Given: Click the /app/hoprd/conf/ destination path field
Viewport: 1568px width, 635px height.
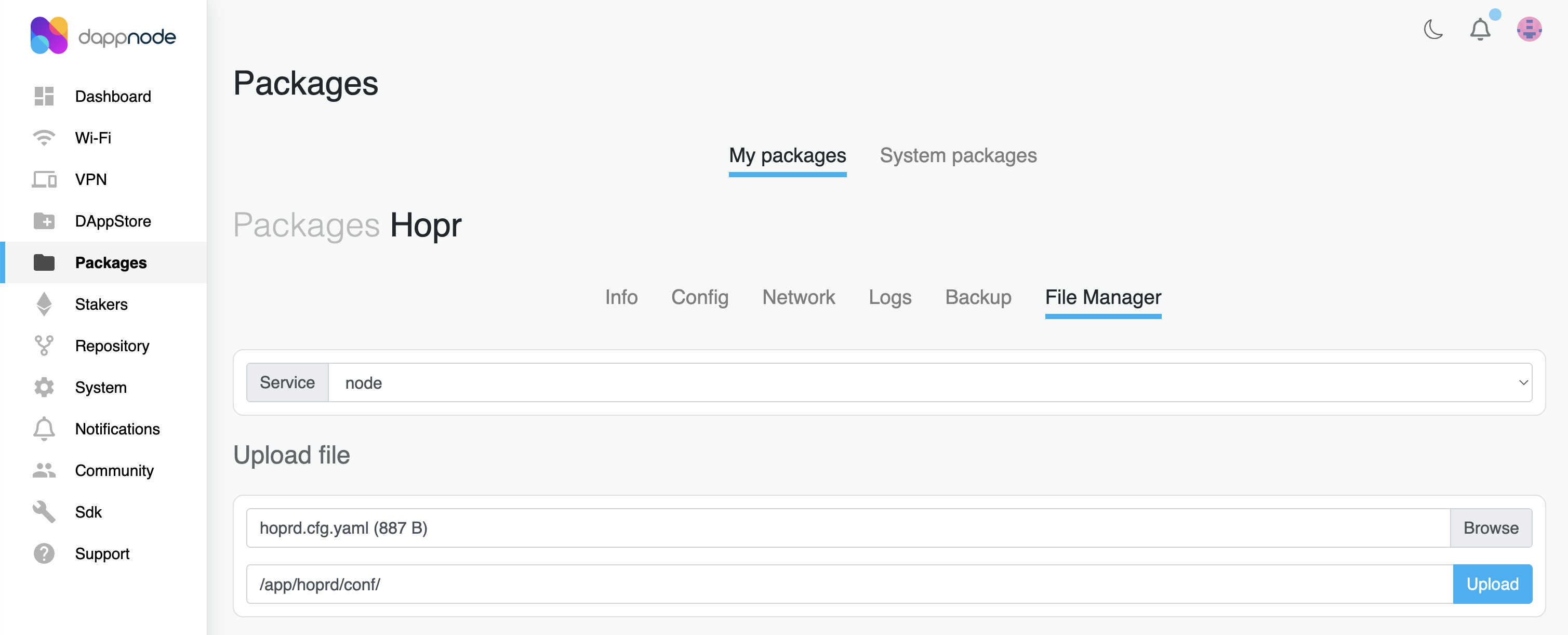Looking at the screenshot, I should point(848,585).
